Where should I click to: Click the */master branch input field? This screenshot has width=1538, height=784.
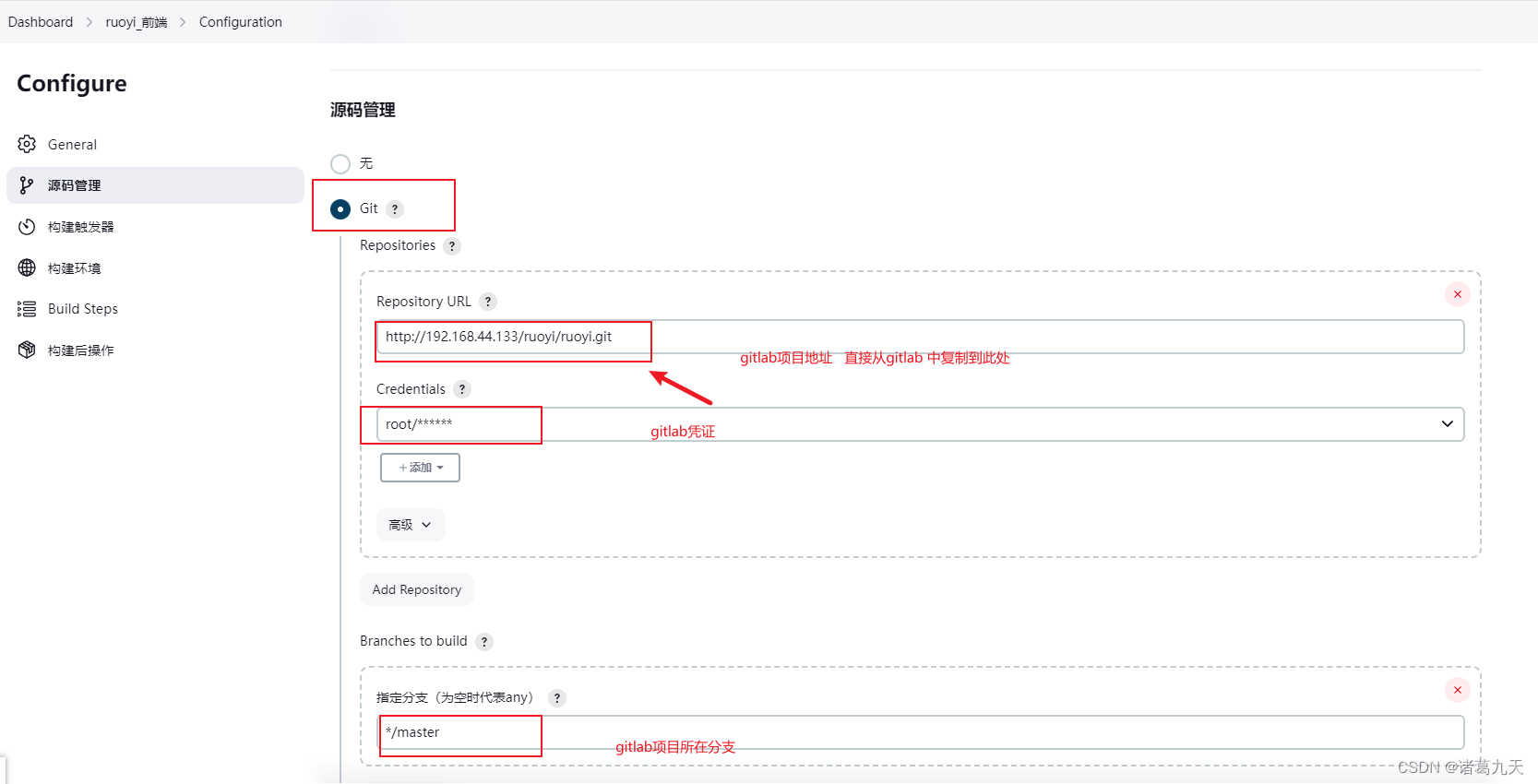pyautogui.click(x=920, y=732)
